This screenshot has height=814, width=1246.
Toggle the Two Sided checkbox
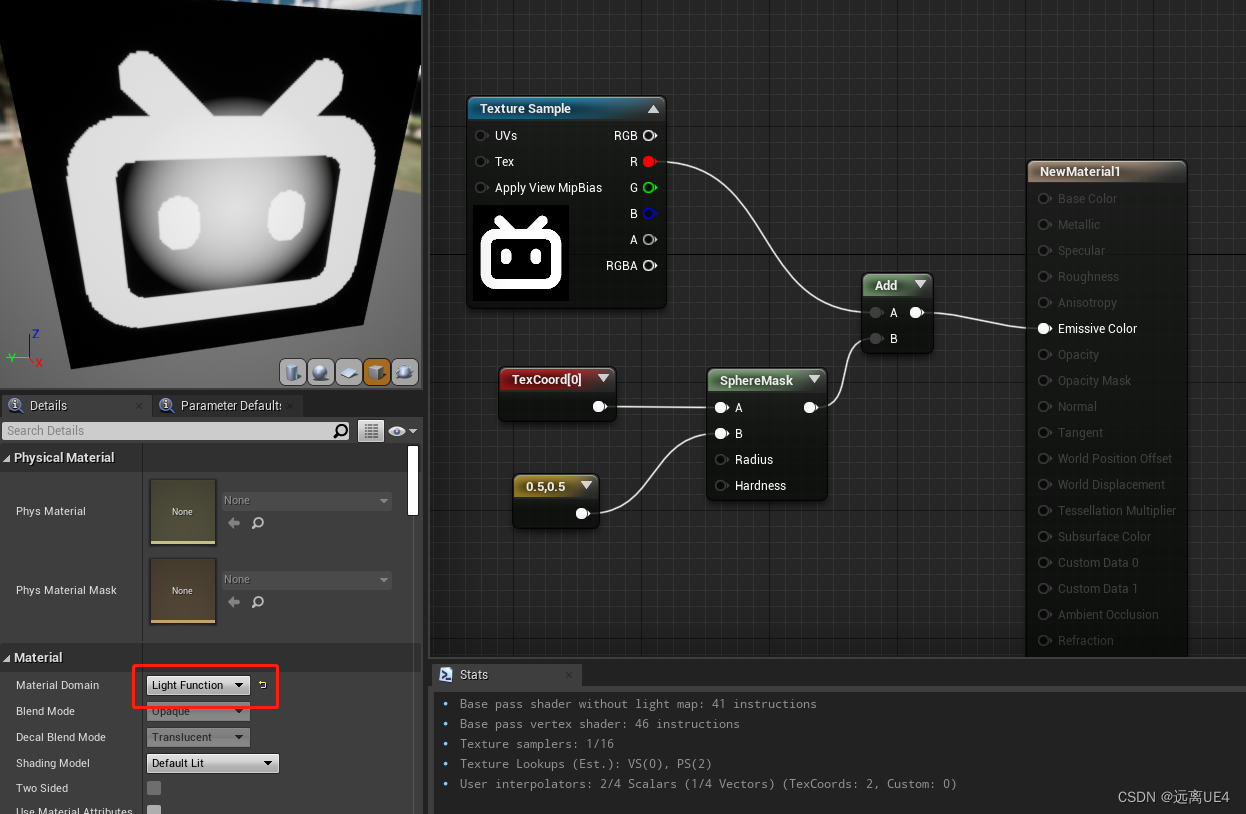(x=154, y=788)
